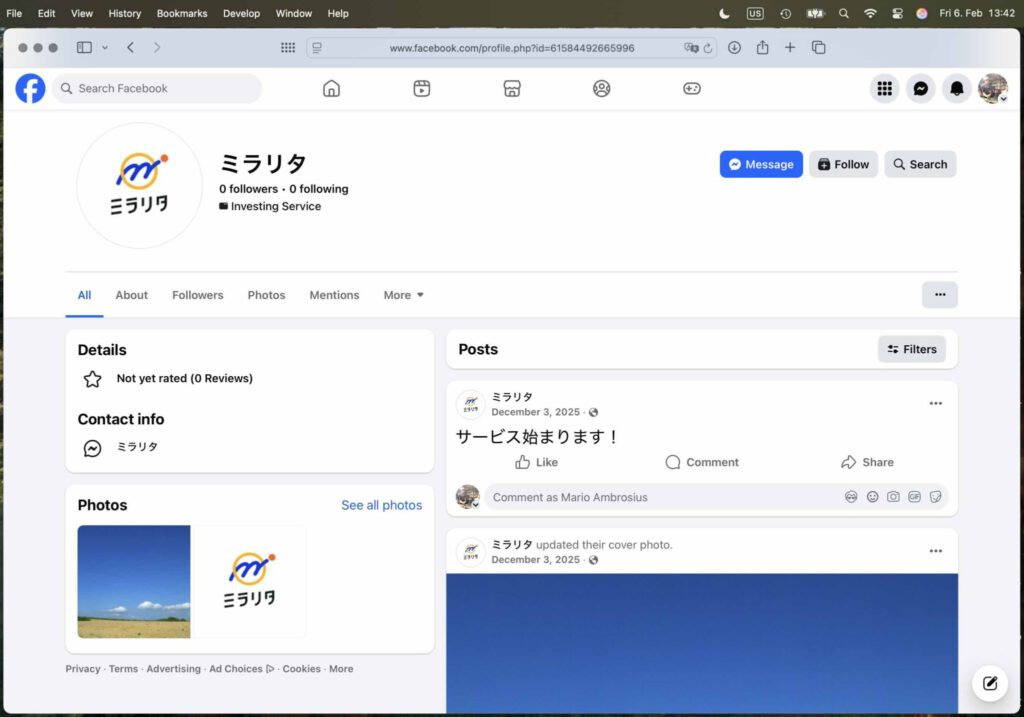The height and width of the screenshot is (717, 1024).
Task: Switch to the Mentions tab
Action: point(334,295)
